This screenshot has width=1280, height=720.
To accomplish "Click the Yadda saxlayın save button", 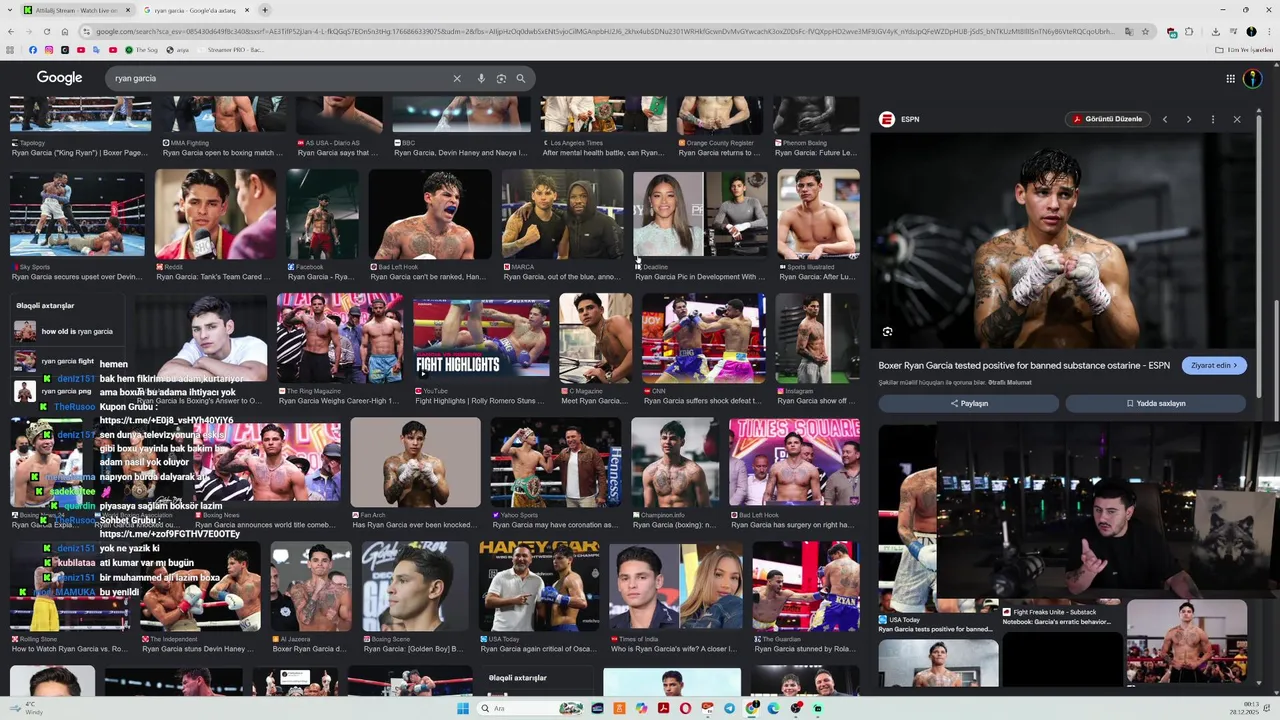I will tap(1155, 403).
